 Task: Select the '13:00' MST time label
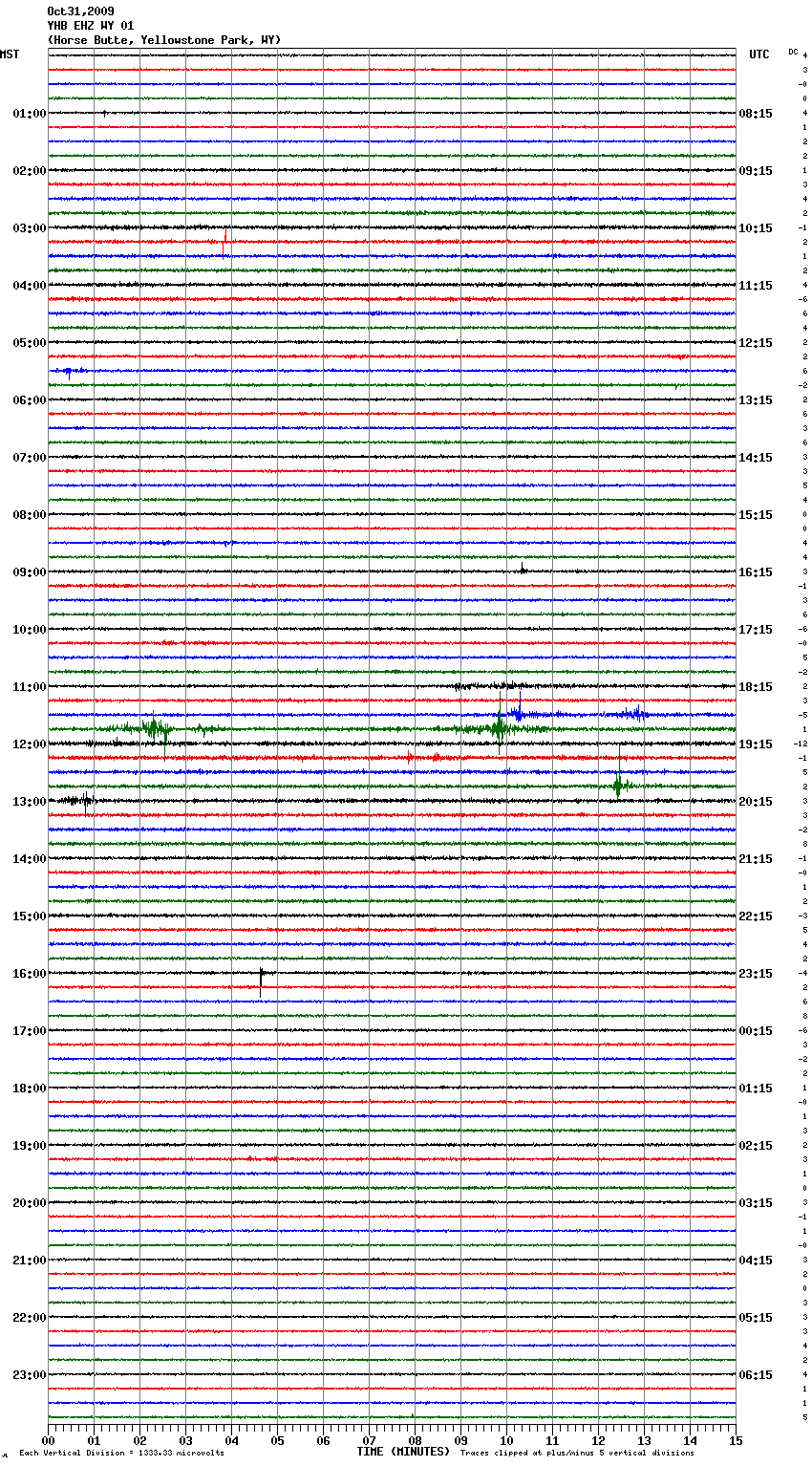(30, 802)
